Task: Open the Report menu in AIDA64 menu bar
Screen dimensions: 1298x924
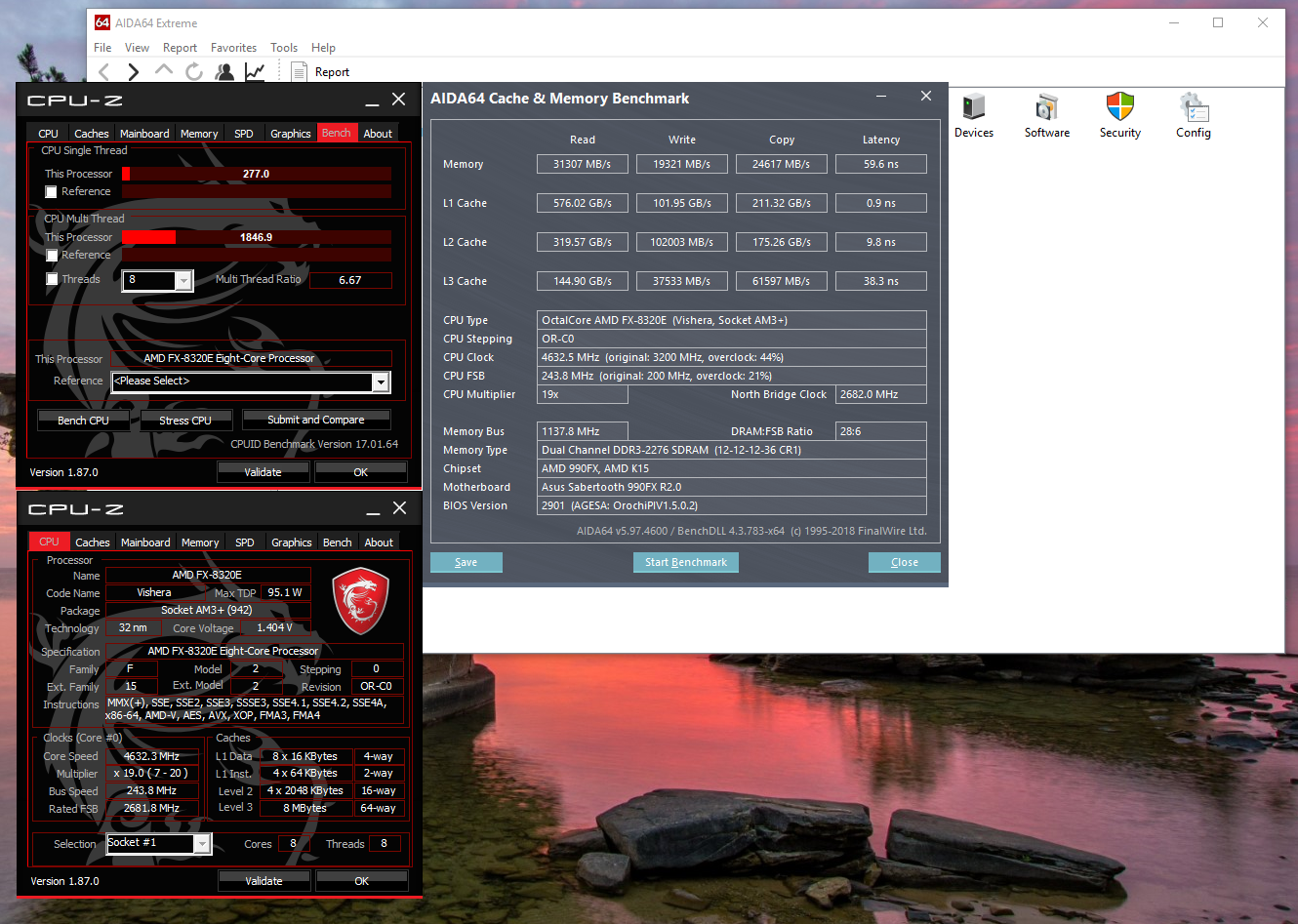Action: (x=180, y=48)
